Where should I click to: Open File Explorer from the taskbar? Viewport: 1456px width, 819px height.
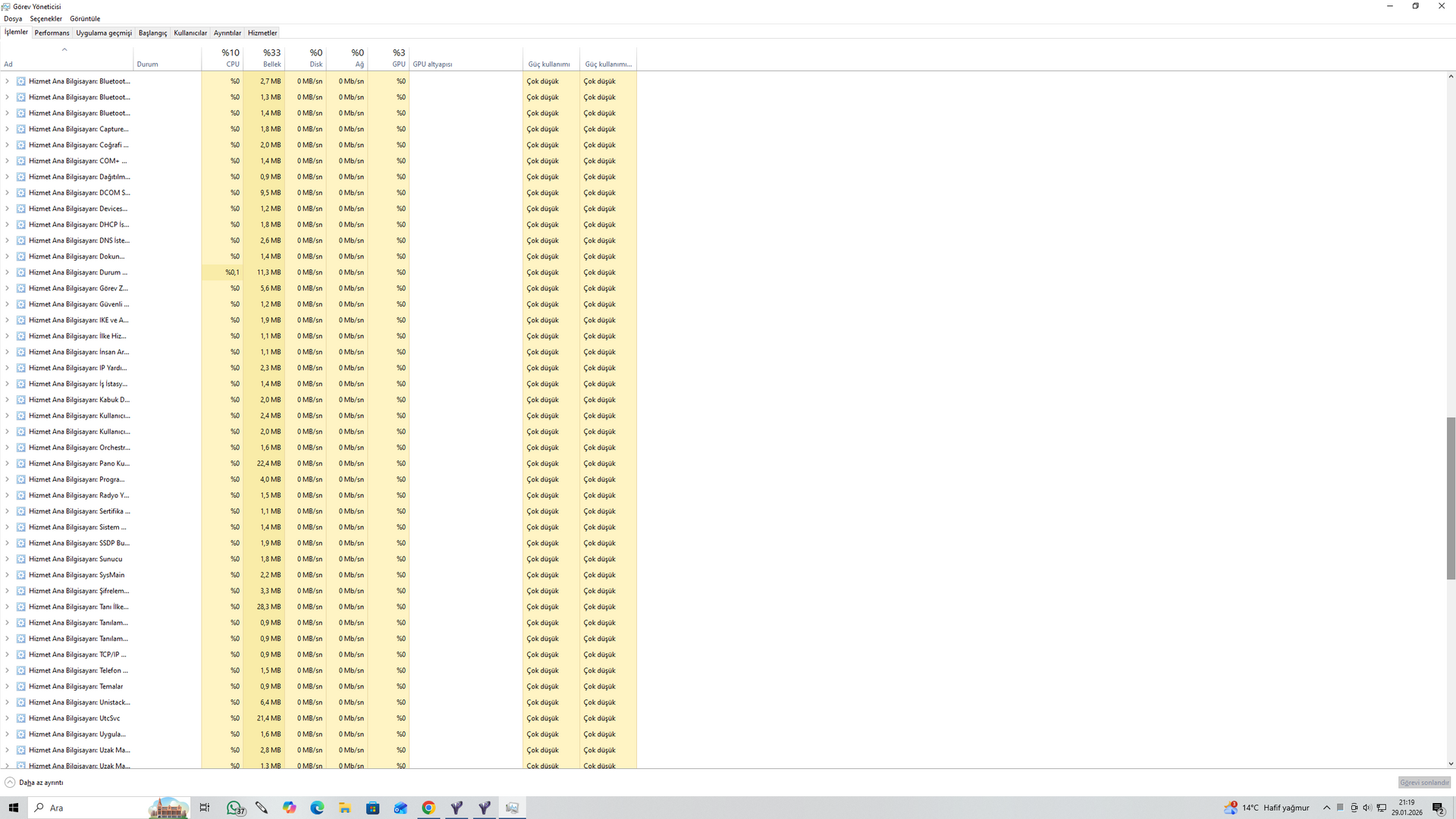click(x=344, y=808)
